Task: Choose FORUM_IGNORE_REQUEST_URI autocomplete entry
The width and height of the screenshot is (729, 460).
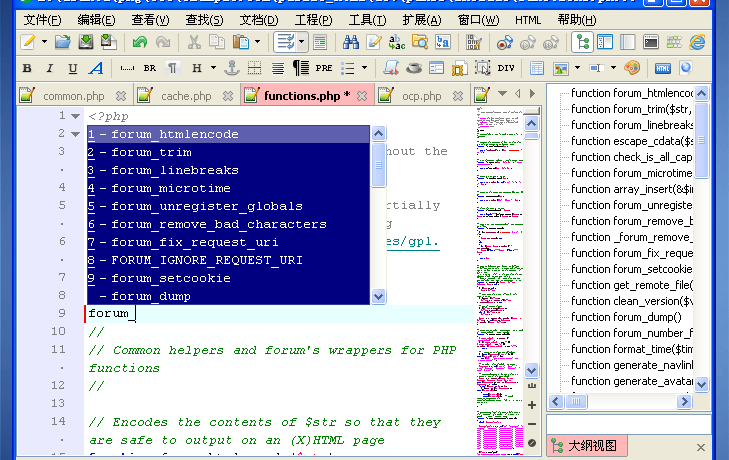Action: click(x=228, y=260)
